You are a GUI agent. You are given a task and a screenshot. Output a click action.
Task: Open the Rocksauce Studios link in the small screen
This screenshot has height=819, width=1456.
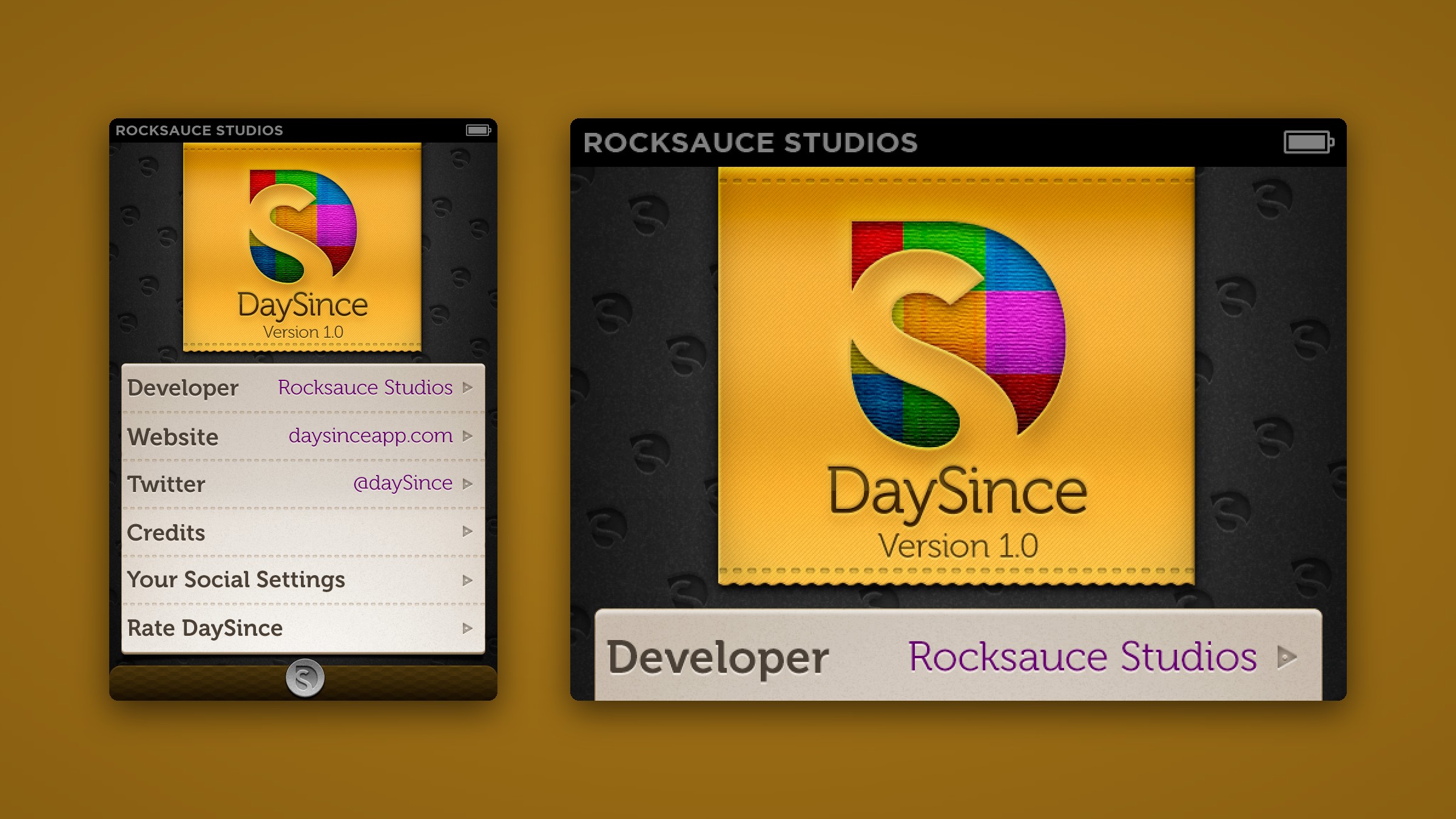click(365, 387)
